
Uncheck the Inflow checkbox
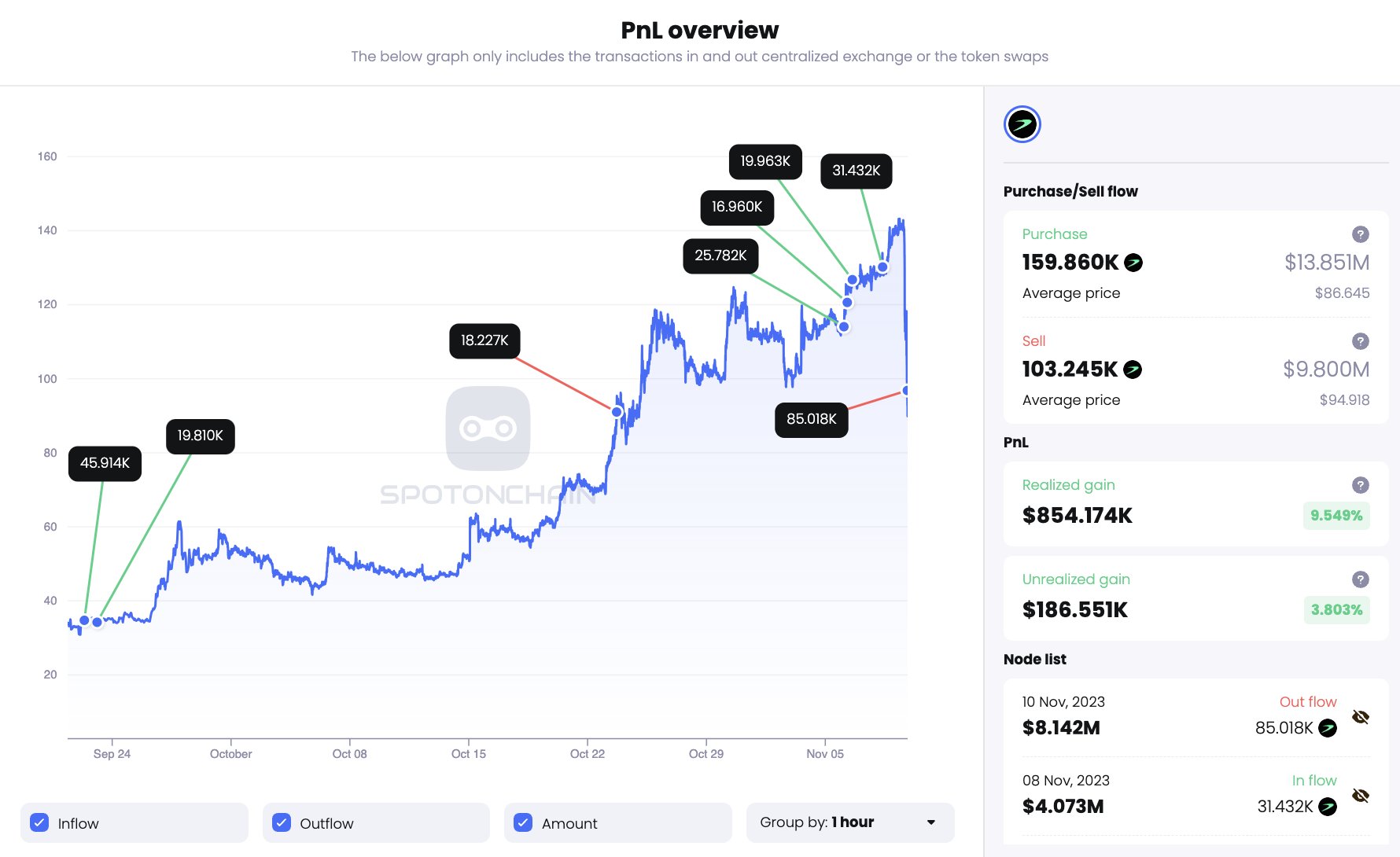click(x=39, y=822)
